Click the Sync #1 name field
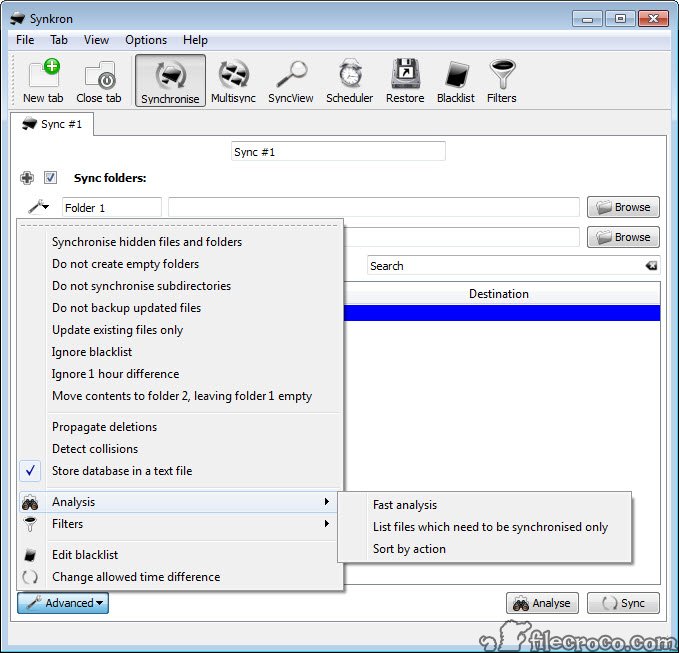Viewport: 679px width, 653px height. coord(338,151)
